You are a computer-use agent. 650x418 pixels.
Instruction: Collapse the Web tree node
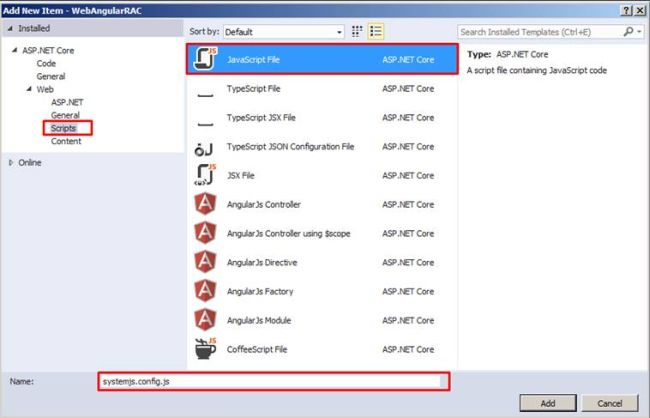tap(29, 89)
